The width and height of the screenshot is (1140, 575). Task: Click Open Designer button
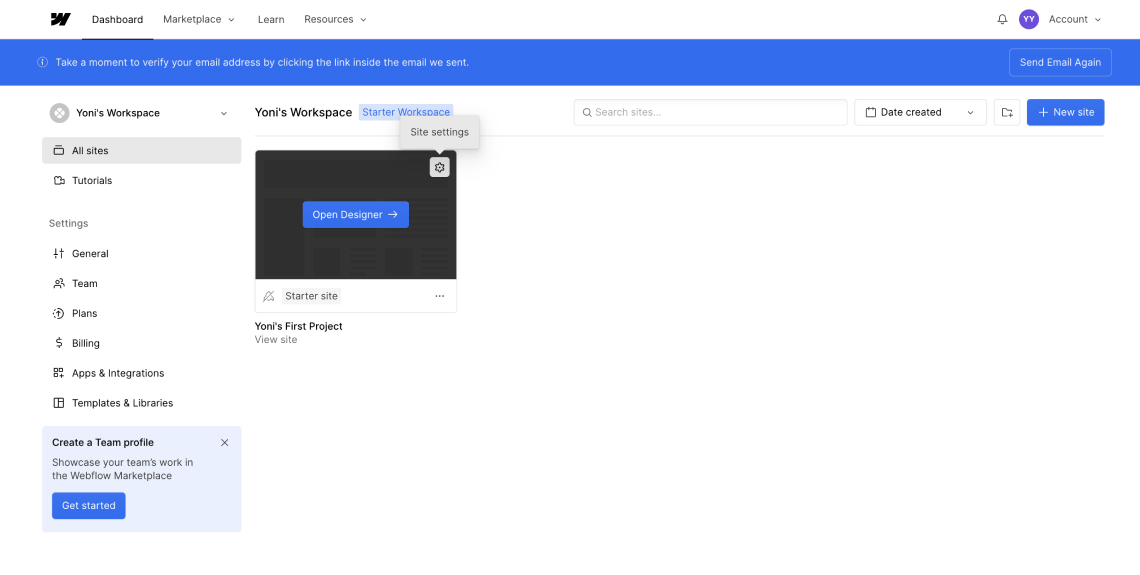point(355,215)
